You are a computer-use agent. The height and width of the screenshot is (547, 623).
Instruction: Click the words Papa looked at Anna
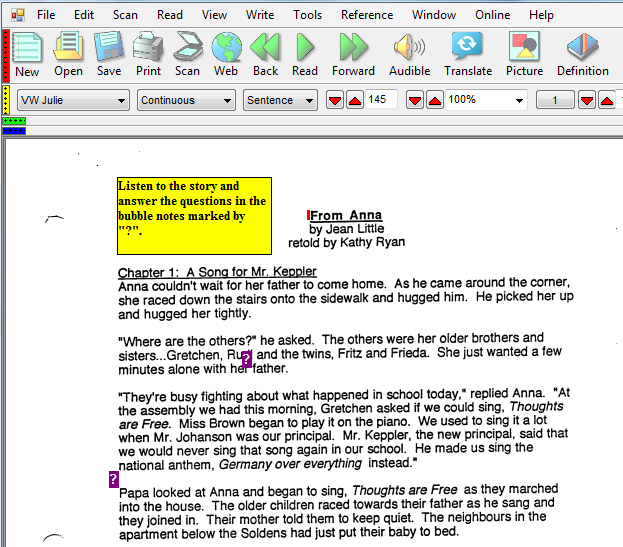[179, 493]
